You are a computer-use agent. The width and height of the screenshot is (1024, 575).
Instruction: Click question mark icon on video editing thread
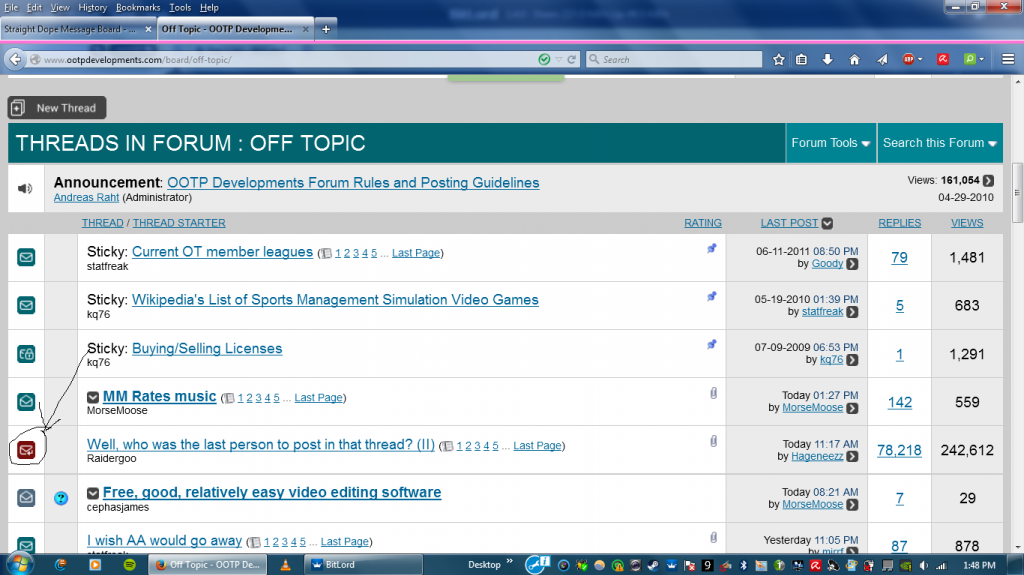click(61, 498)
